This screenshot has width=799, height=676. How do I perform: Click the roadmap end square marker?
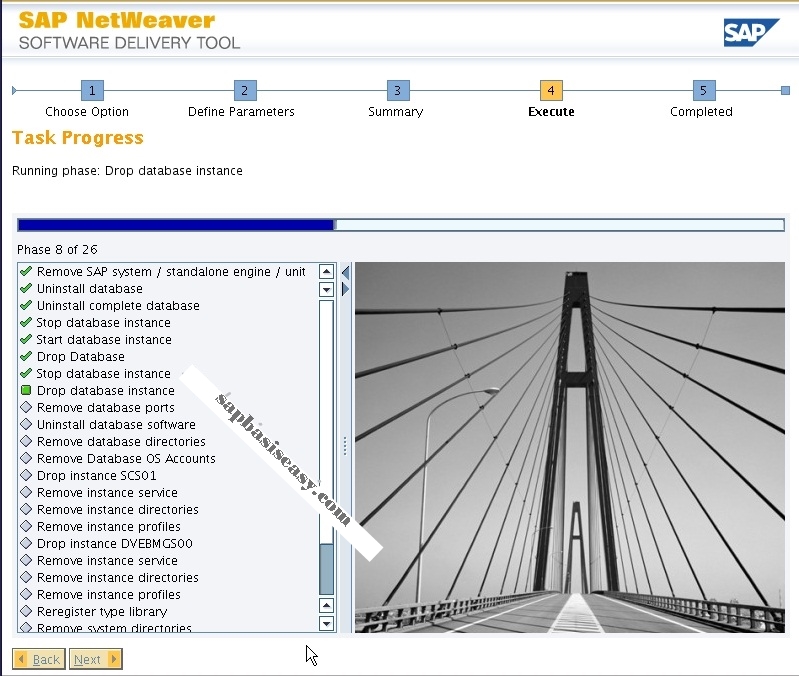click(x=785, y=91)
